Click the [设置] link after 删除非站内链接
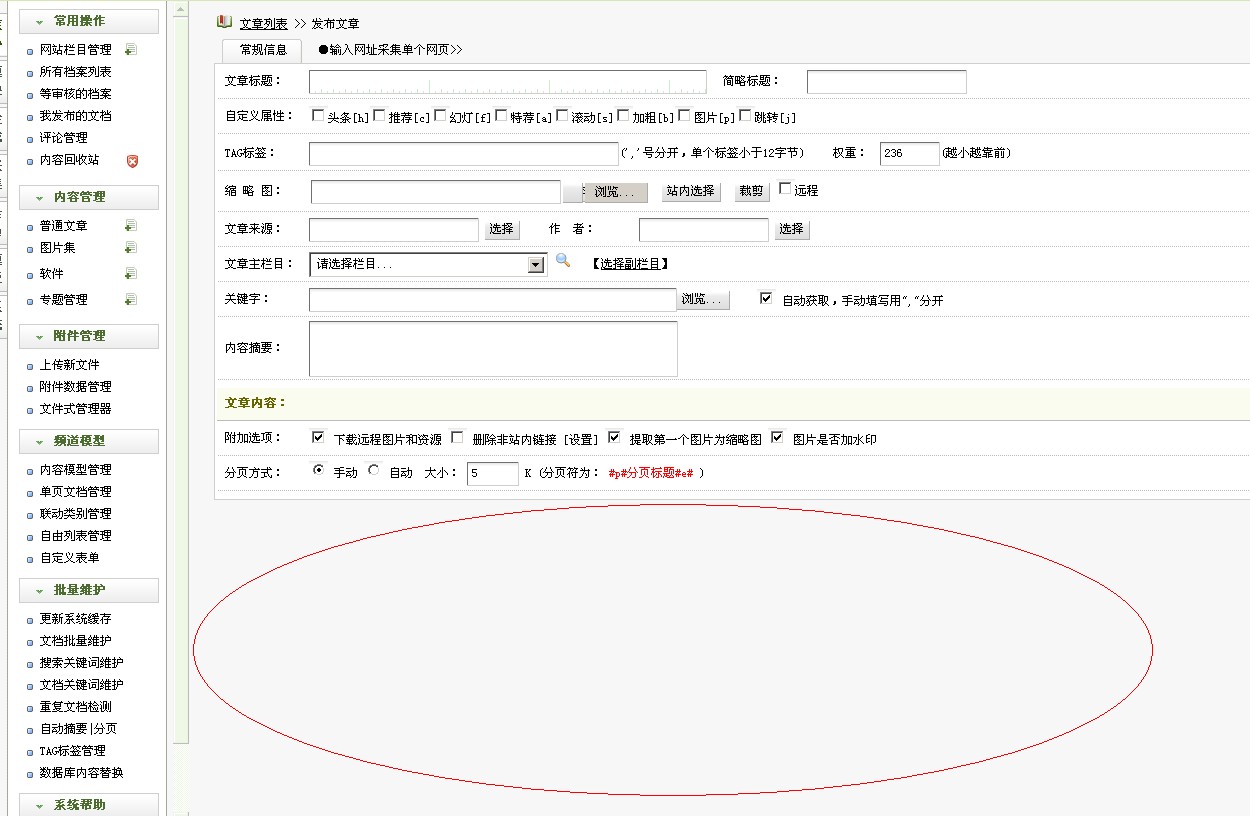This screenshot has width=1250, height=816. point(580,440)
